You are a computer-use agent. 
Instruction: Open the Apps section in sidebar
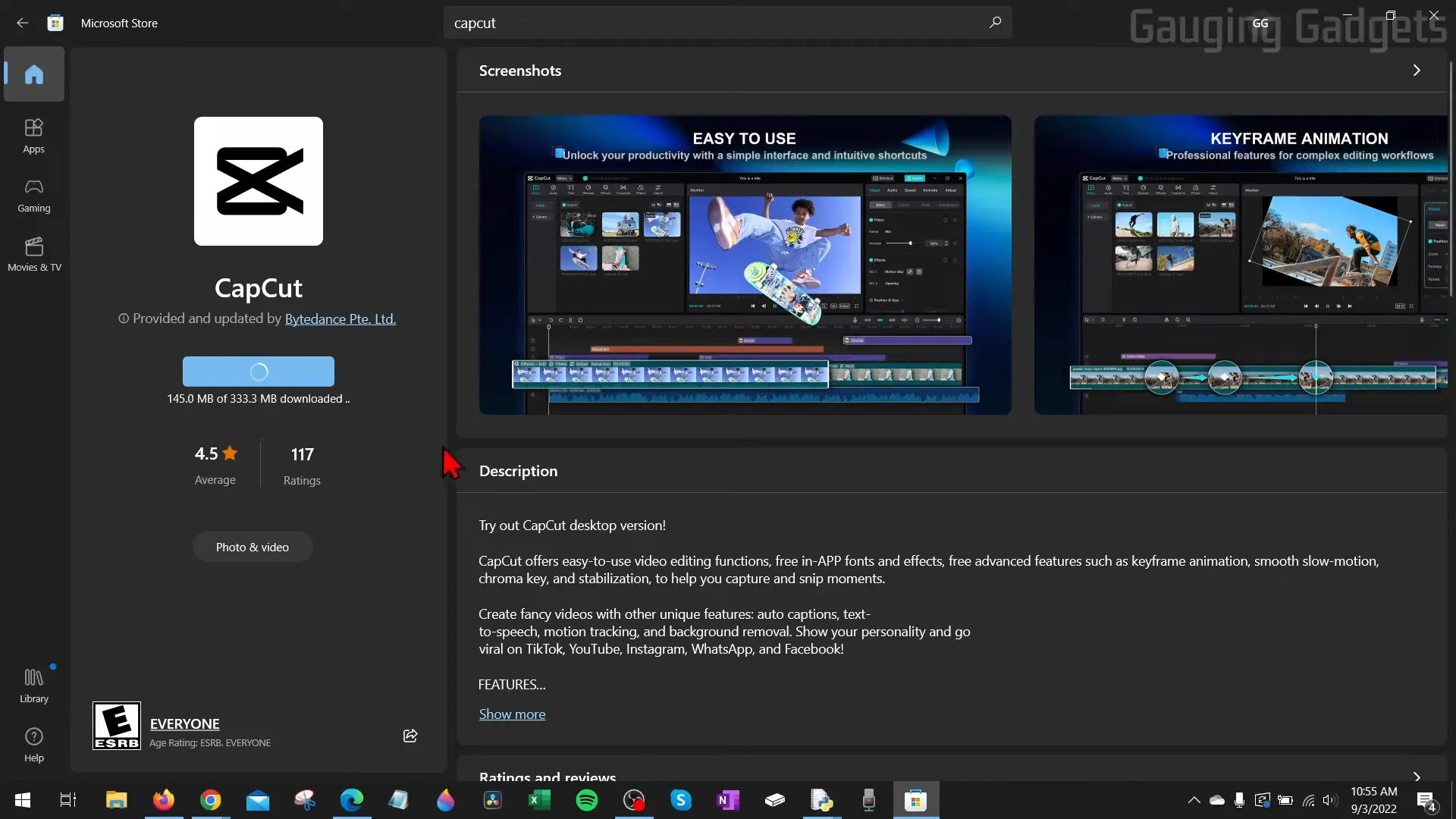[34, 136]
